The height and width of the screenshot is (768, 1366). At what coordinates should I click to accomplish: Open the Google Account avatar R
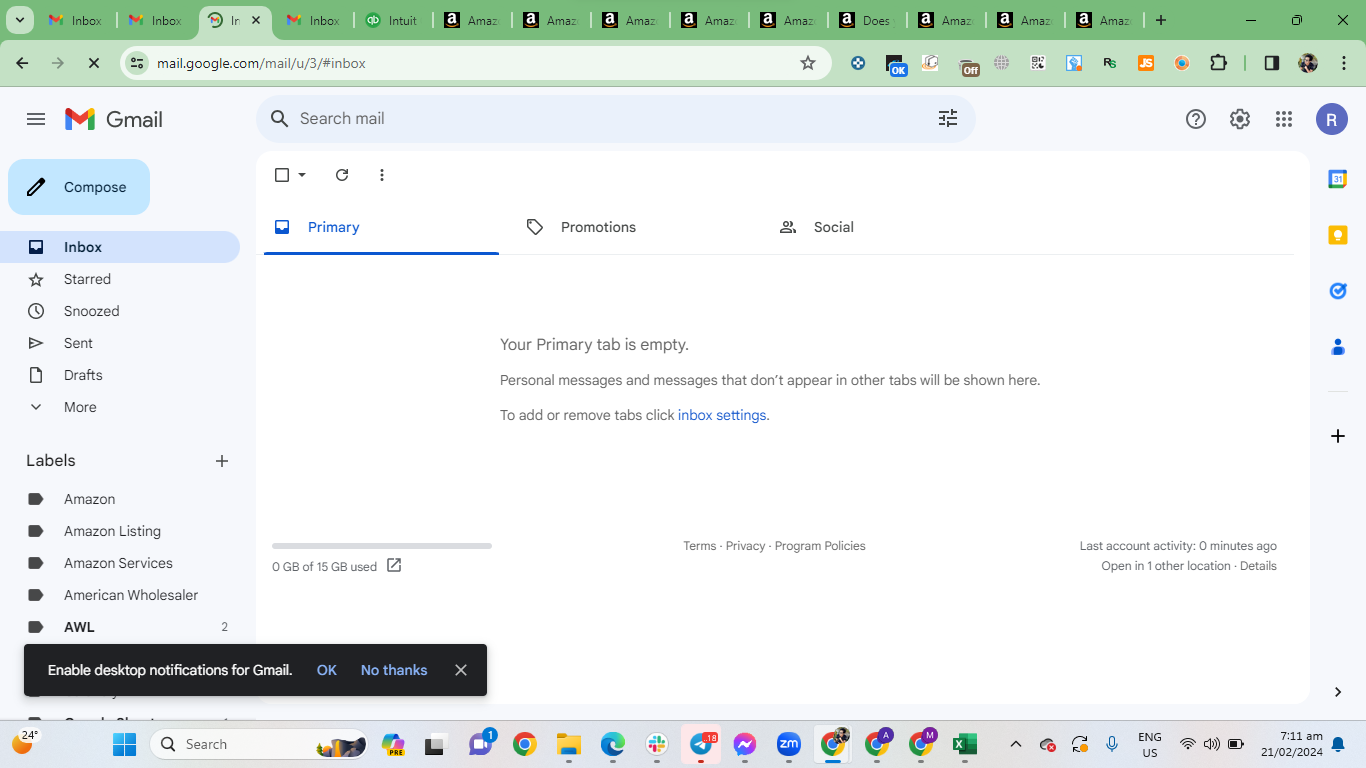[x=1331, y=119]
